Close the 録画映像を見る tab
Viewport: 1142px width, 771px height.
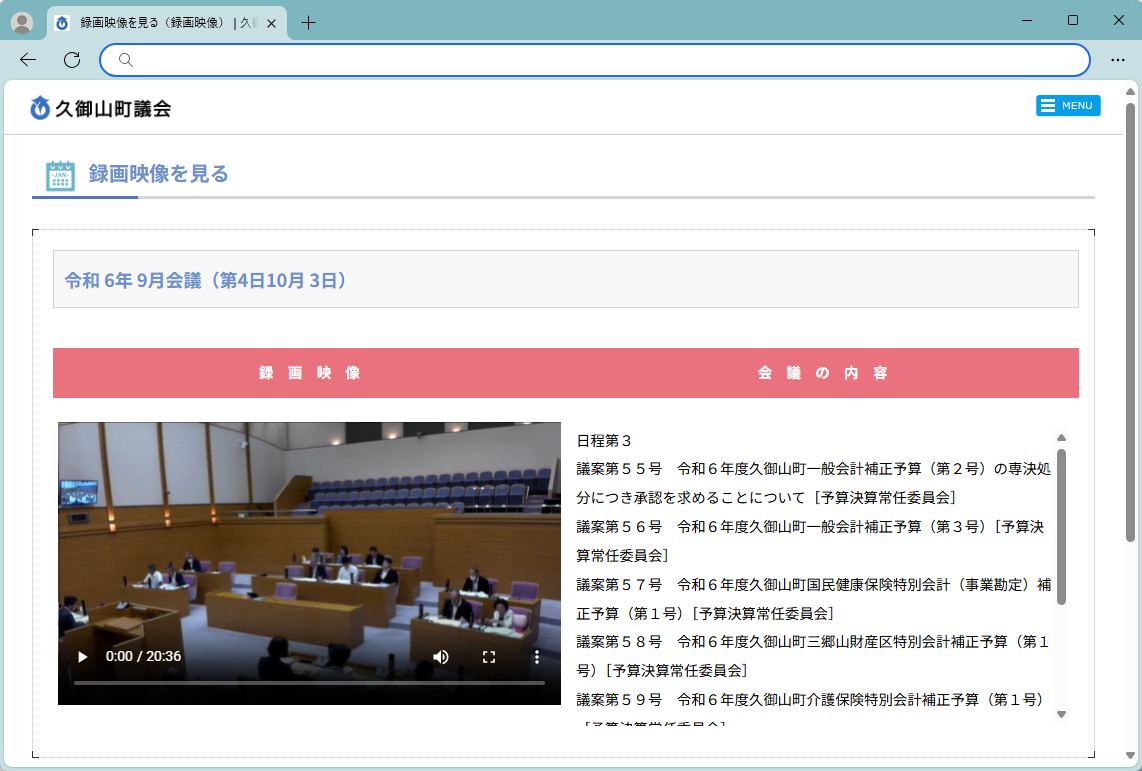(x=271, y=23)
